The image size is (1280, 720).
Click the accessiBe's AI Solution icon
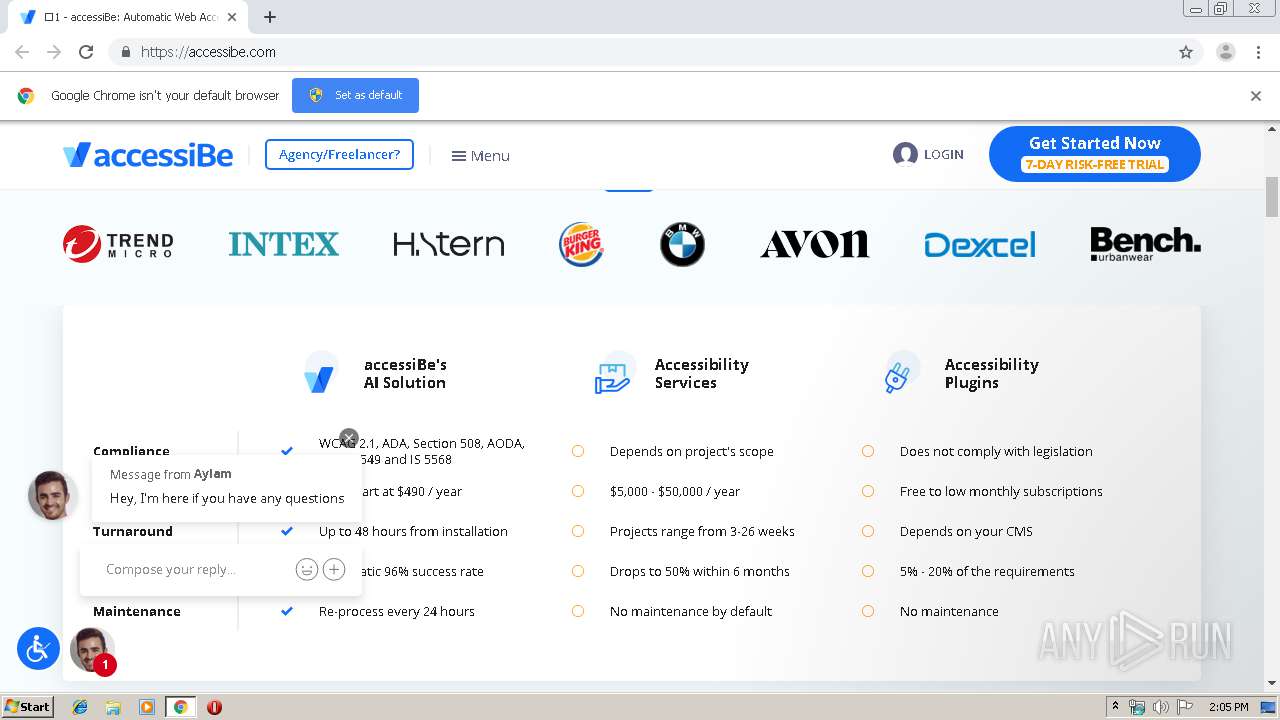coord(320,373)
